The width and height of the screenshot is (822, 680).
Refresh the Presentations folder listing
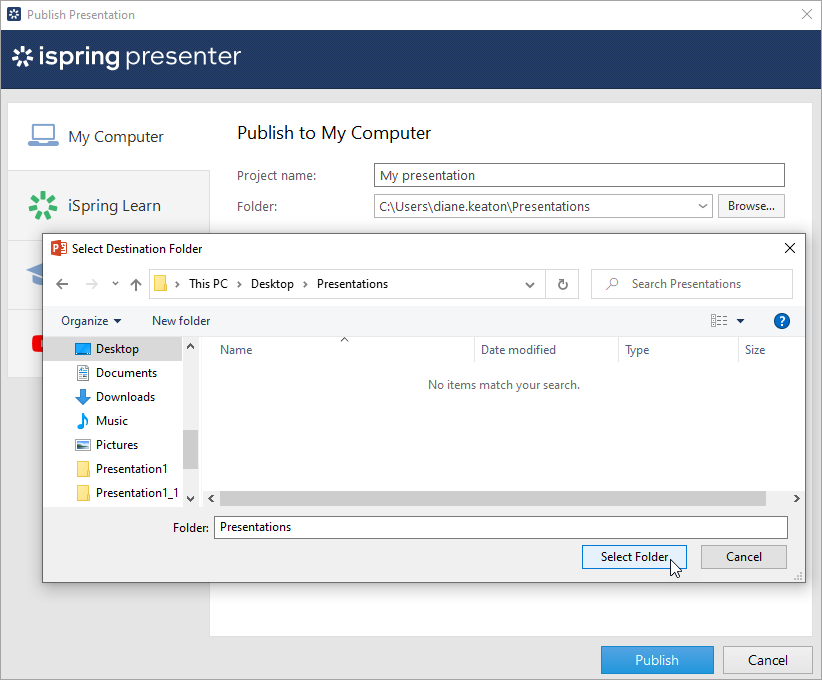[x=562, y=284]
